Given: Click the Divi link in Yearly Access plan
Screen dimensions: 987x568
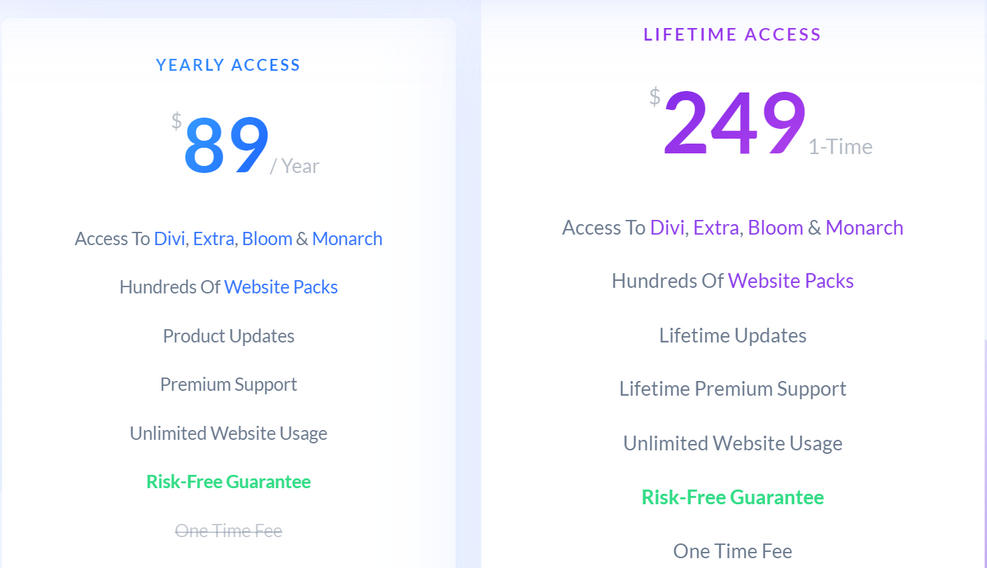Looking at the screenshot, I should 169,239.
